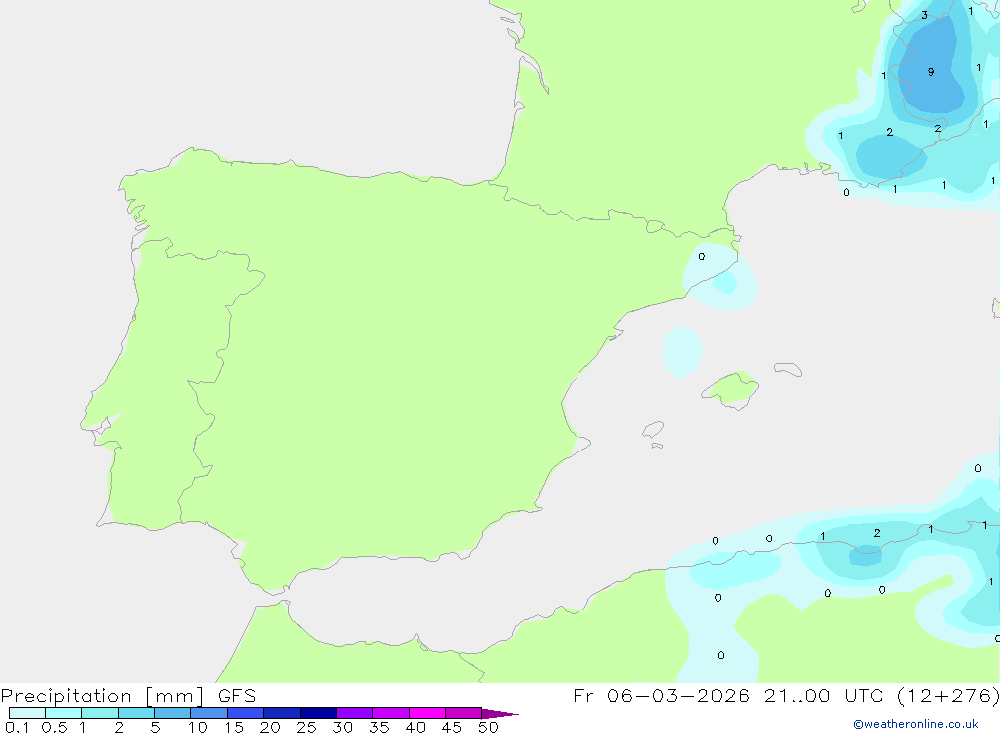This screenshot has width=1000, height=733.
Task: Pick the 25–30 mm navy legend swatch
Action: [x=318, y=713]
